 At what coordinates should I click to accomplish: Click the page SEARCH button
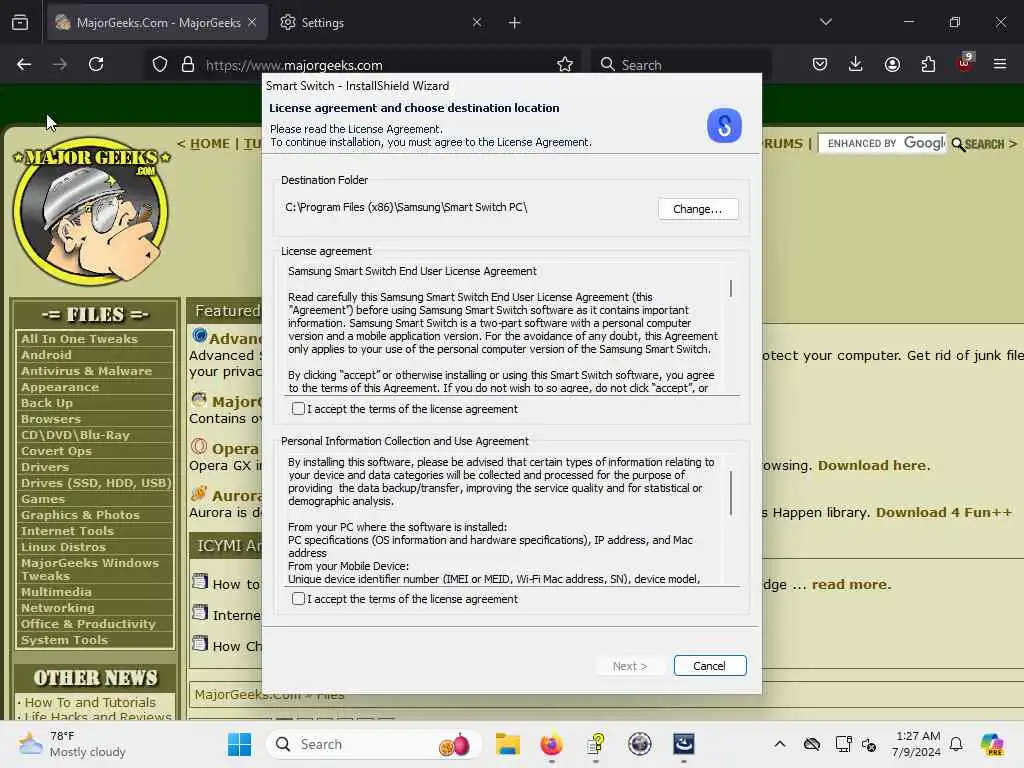coord(977,144)
